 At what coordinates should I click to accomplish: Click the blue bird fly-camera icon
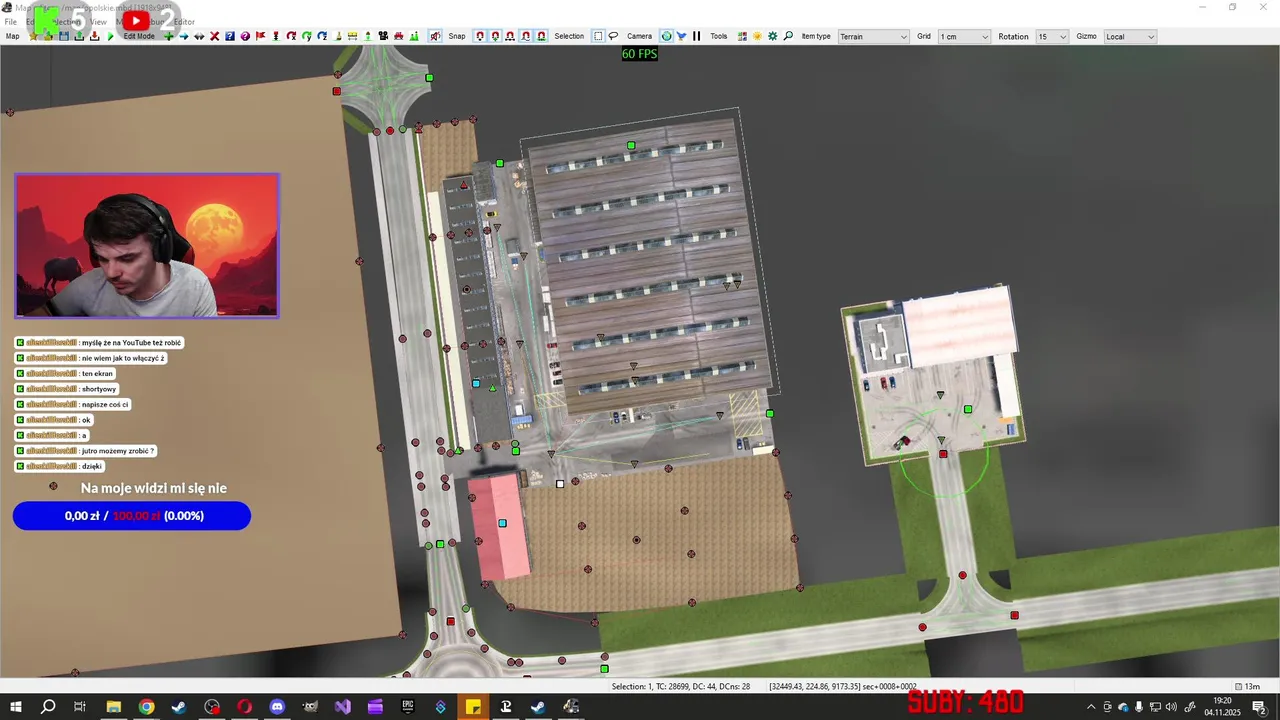[x=681, y=36]
